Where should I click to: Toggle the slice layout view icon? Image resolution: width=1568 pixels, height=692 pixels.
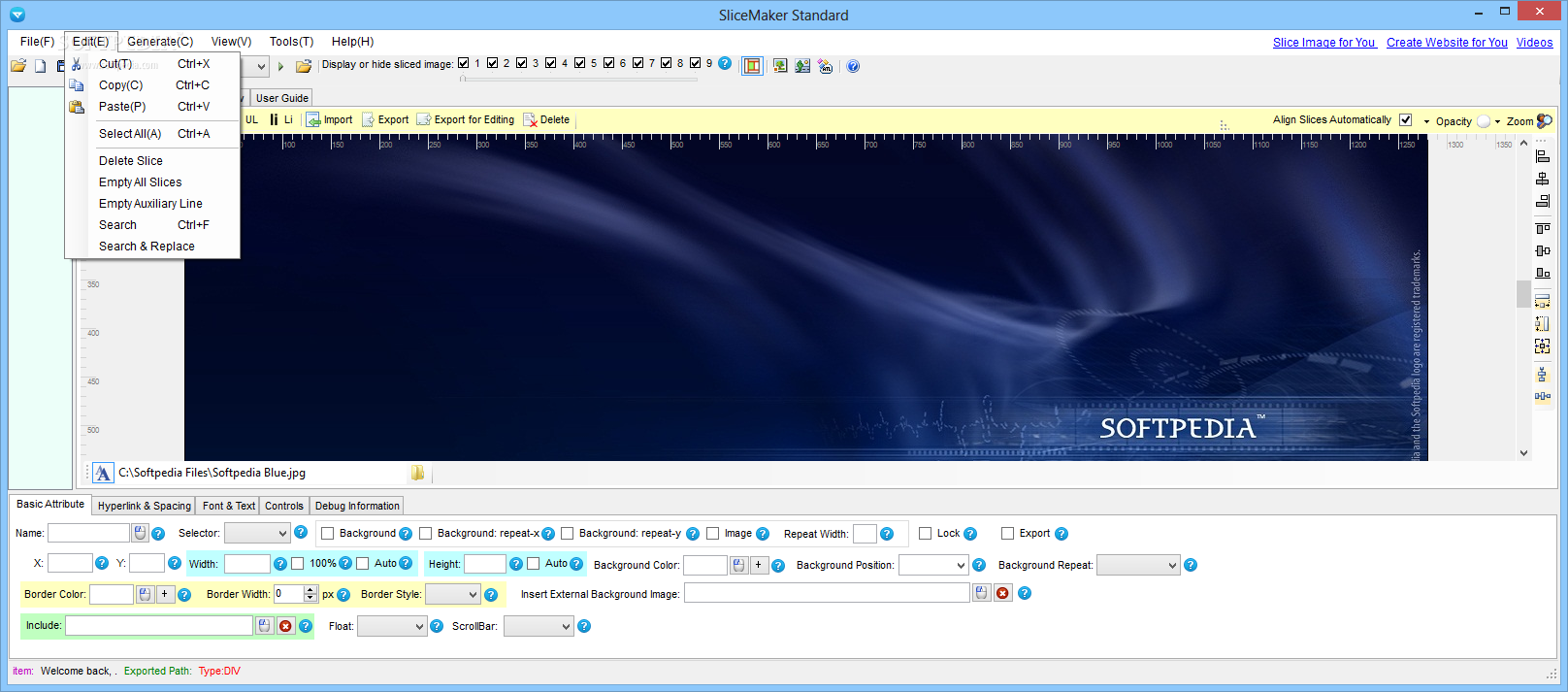pos(752,66)
